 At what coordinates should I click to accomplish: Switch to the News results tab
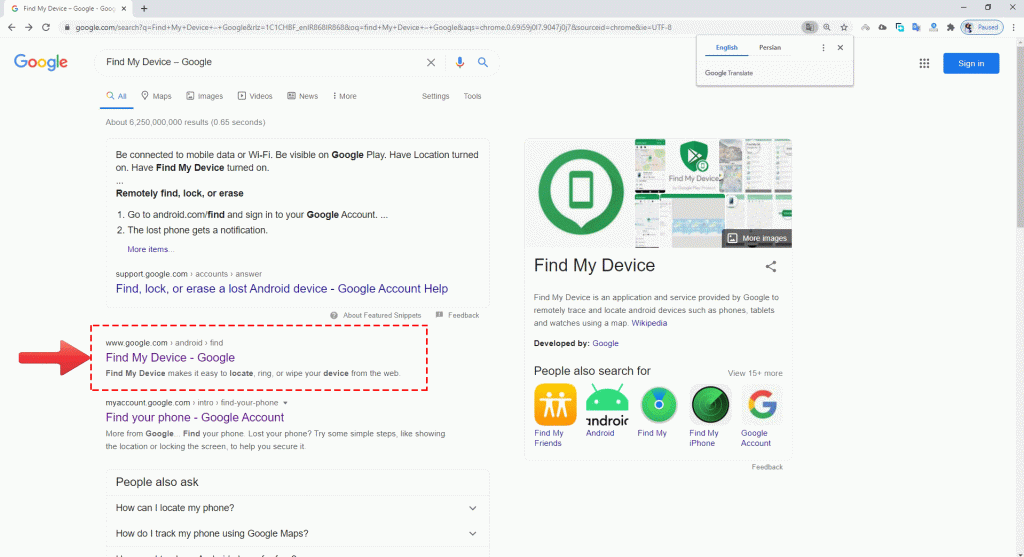click(302, 96)
